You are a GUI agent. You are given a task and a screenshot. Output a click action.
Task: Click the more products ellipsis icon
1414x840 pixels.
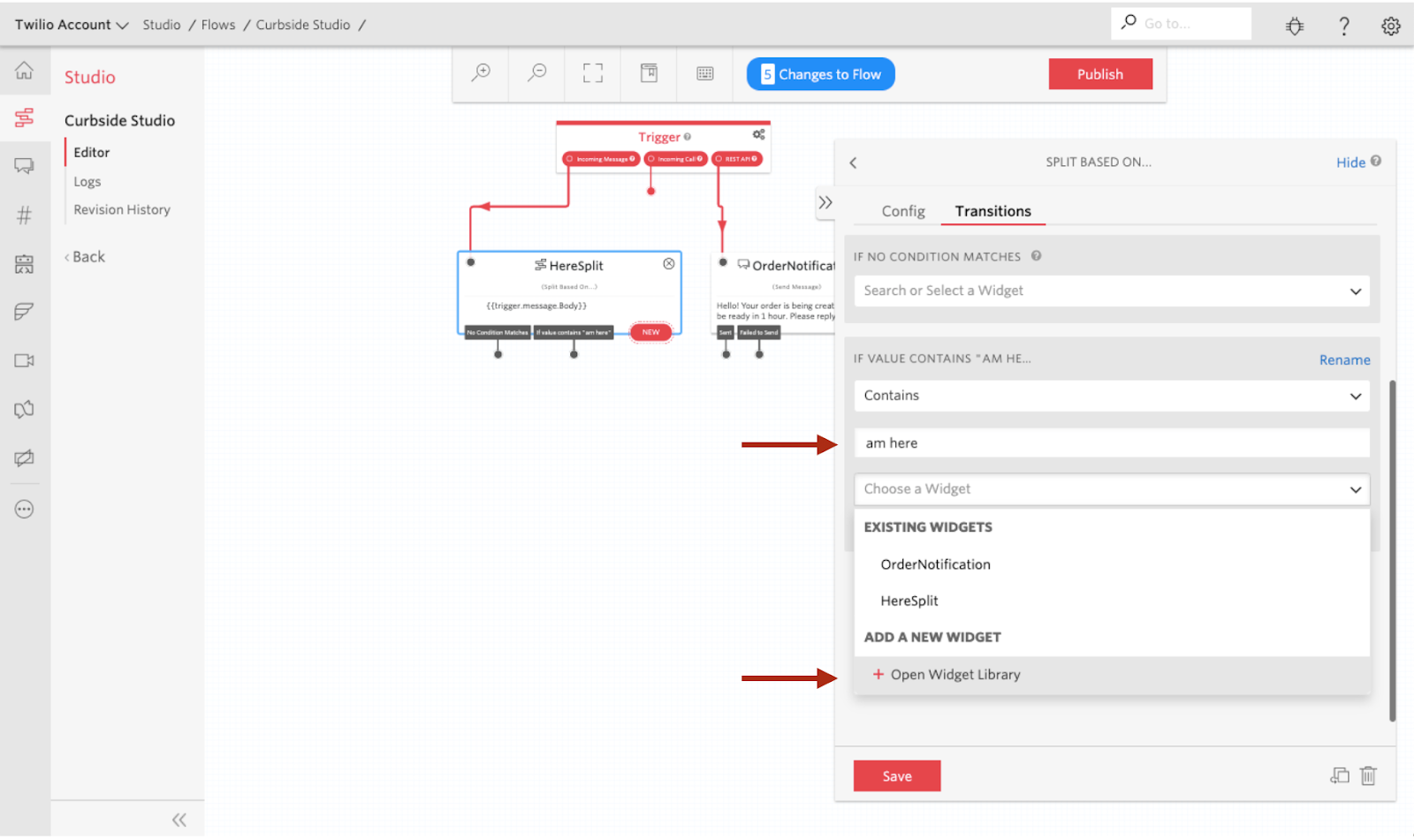[x=24, y=509]
